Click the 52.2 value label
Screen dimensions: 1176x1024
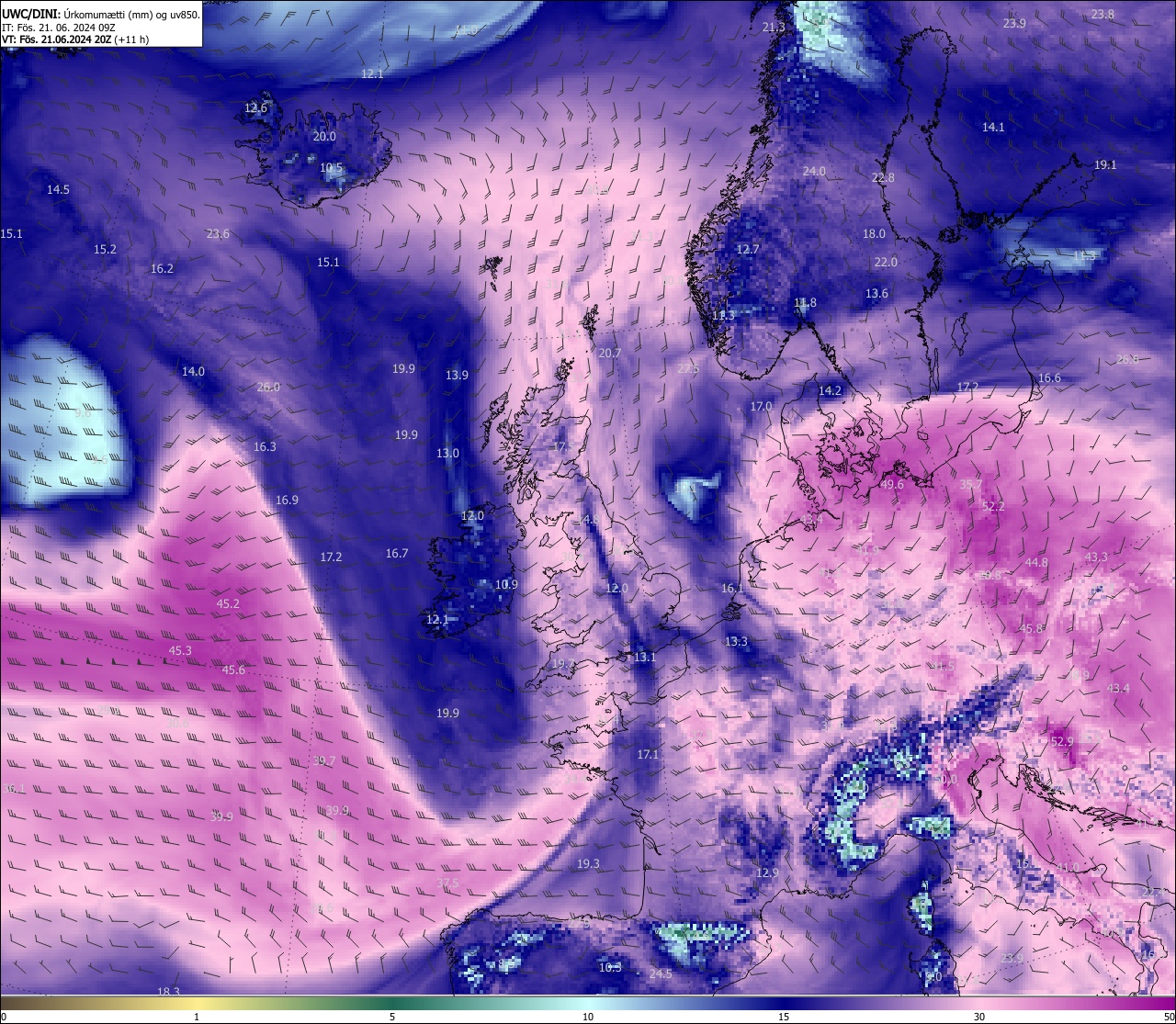click(993, 507)
